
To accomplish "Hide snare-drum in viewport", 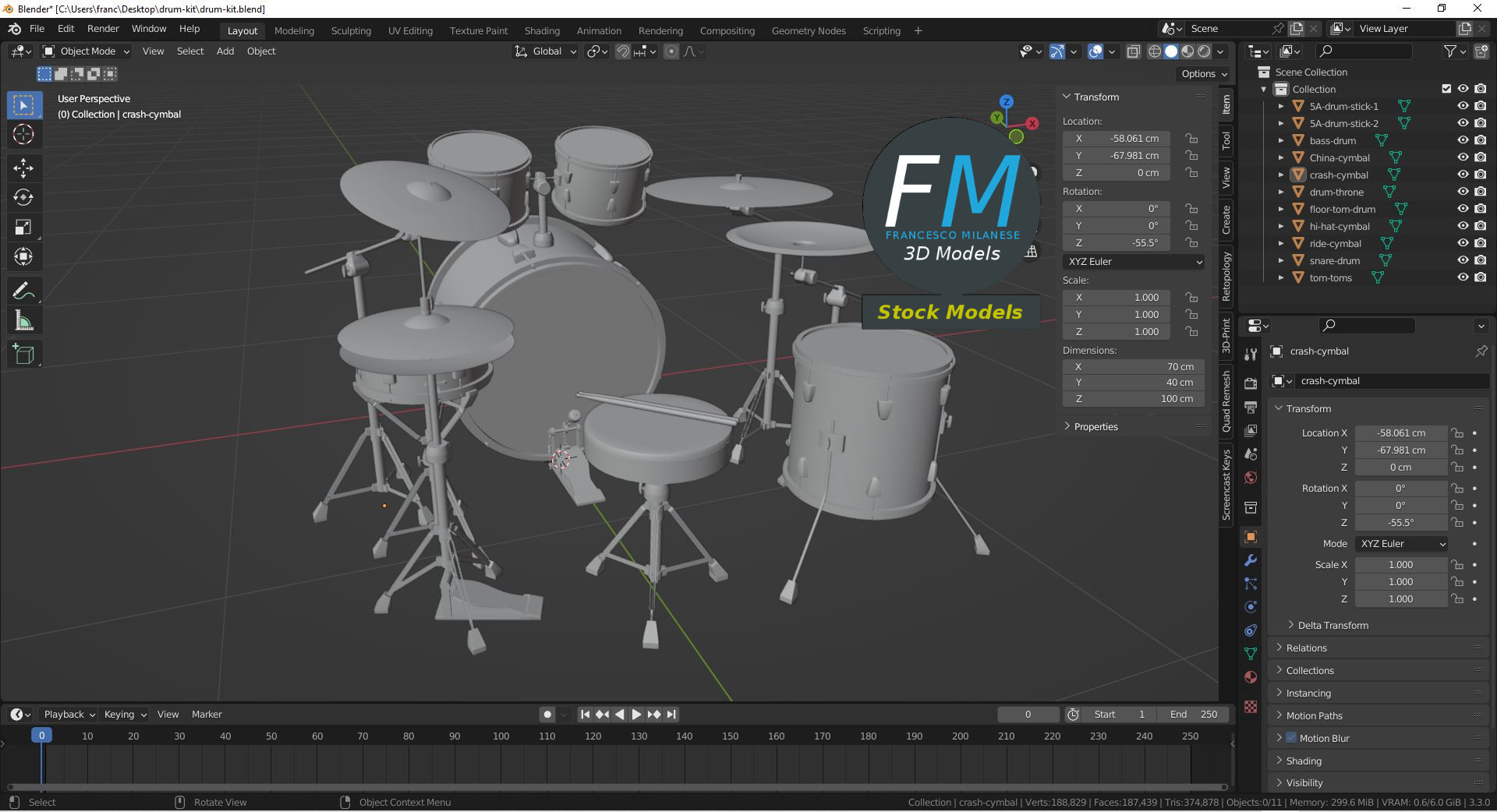I will [1463, 261].
